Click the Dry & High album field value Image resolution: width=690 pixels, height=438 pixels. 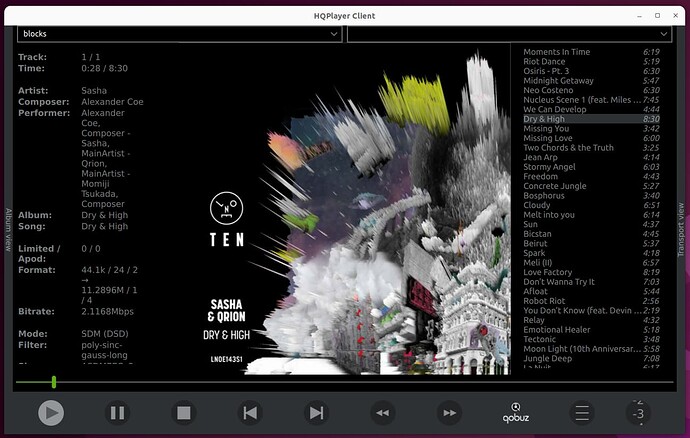coord(105,215)
